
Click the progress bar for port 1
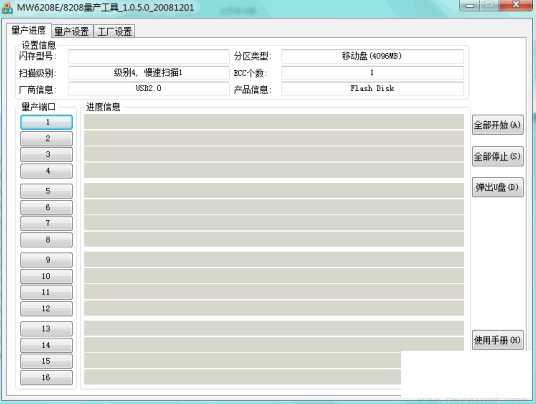click(274, 122)
